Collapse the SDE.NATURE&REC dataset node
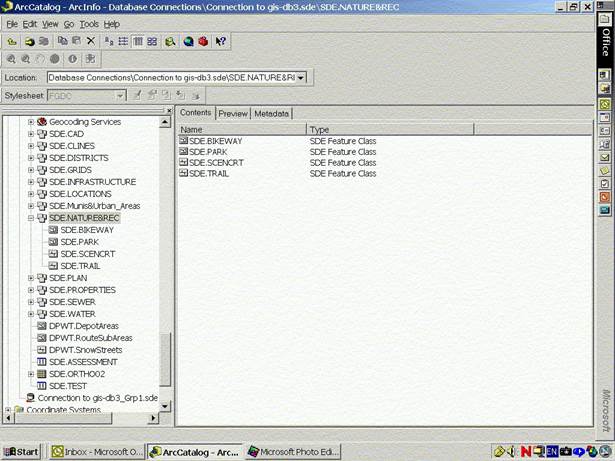Screen dimensions: 615x461 31,218
